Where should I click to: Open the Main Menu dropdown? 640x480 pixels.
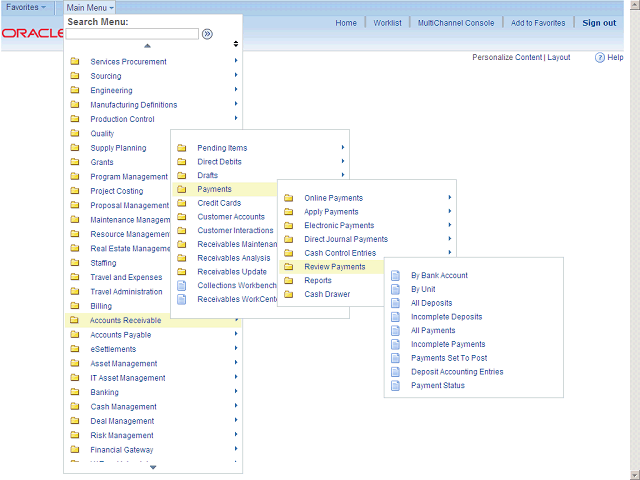coord(90,7)
